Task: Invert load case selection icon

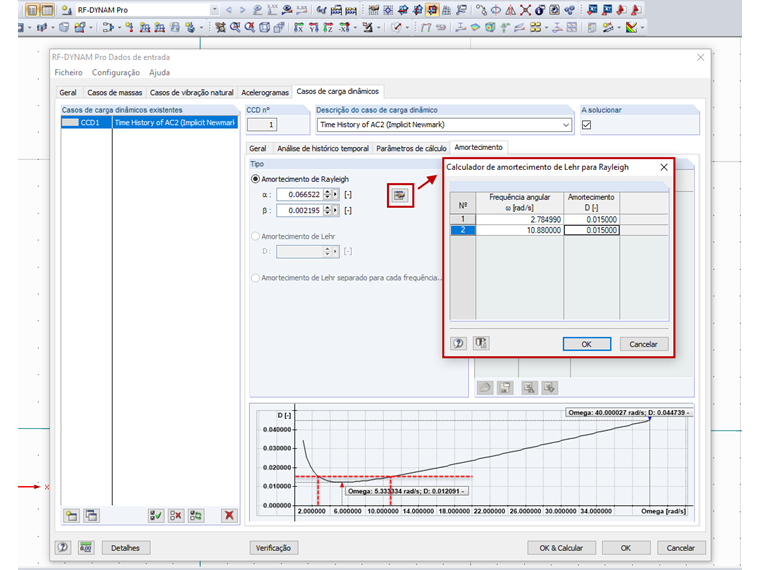Action: pyautogui.click(x=196, y=516)
